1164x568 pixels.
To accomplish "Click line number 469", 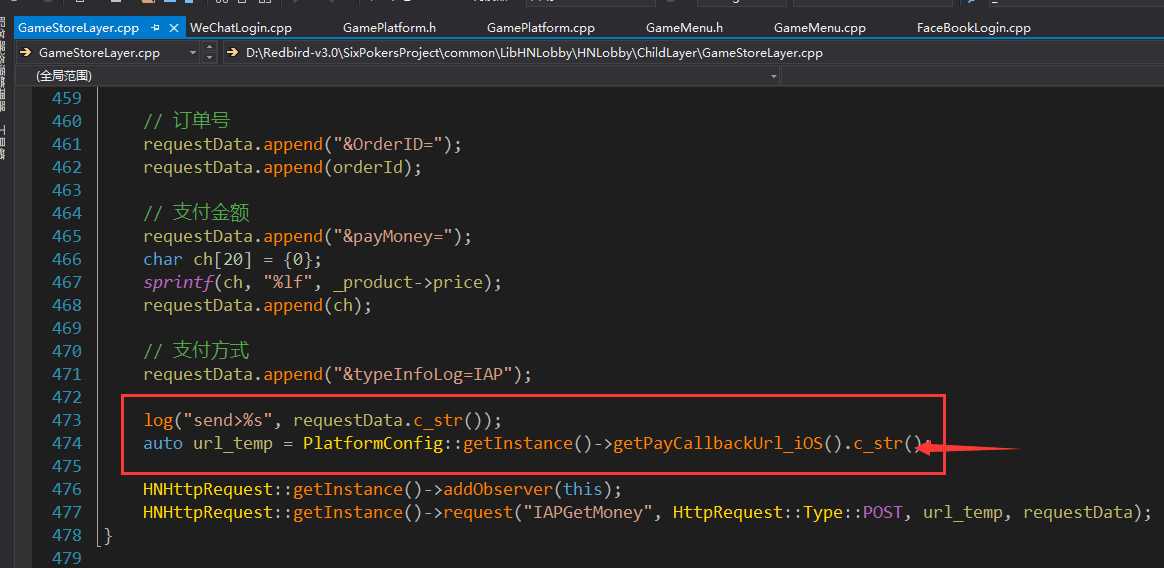I will coord(67,327).
